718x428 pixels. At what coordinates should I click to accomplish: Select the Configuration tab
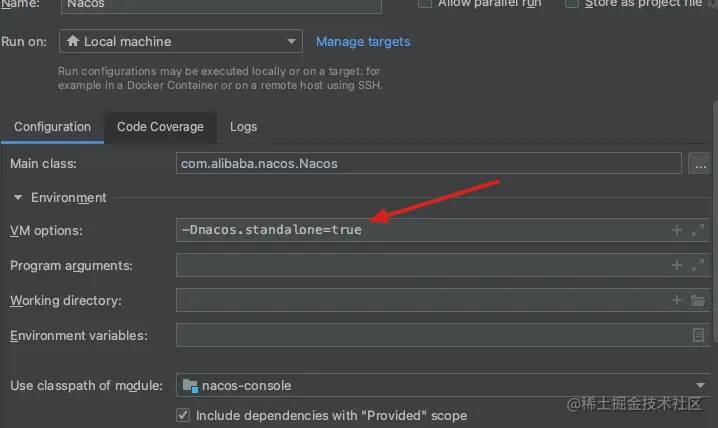pos(52,127)
